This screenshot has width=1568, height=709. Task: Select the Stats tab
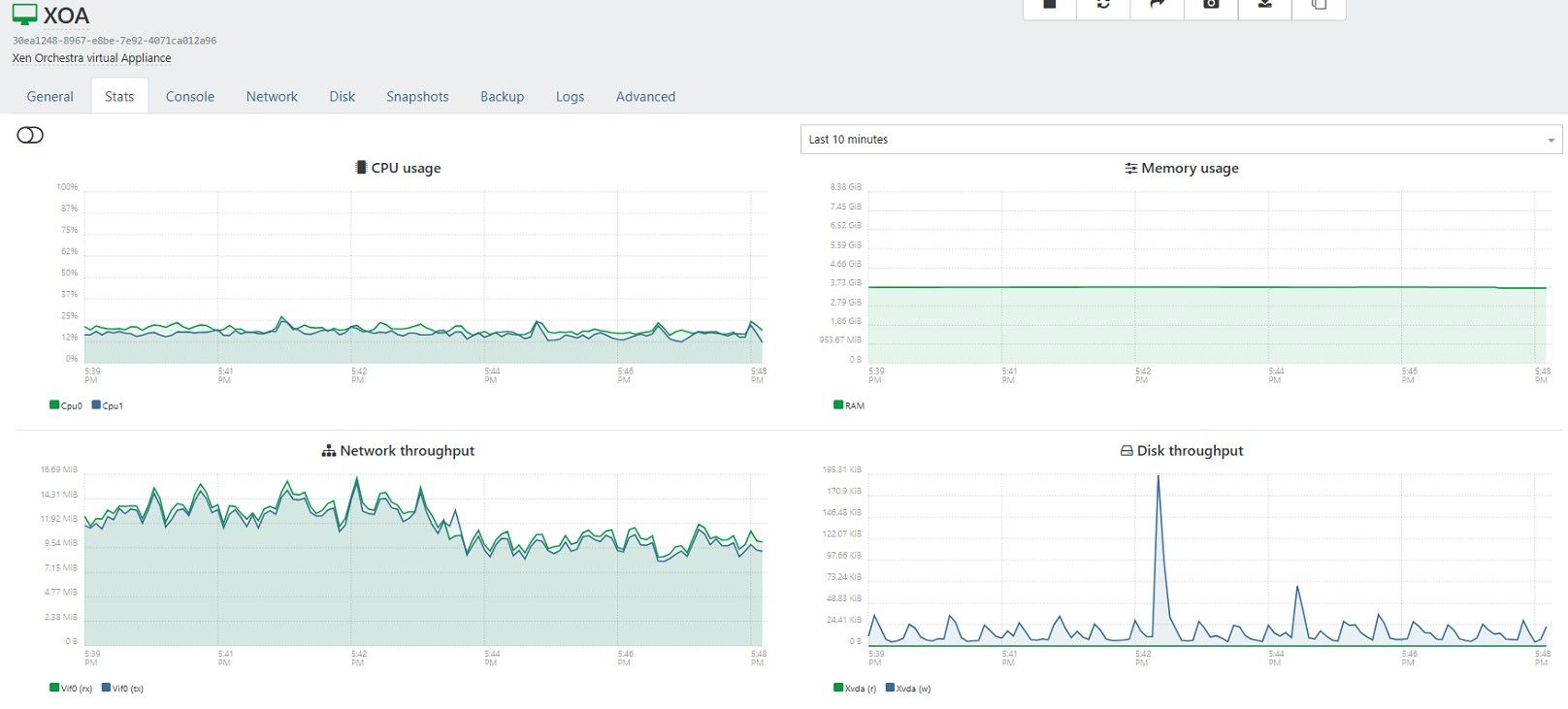[119, 97]
